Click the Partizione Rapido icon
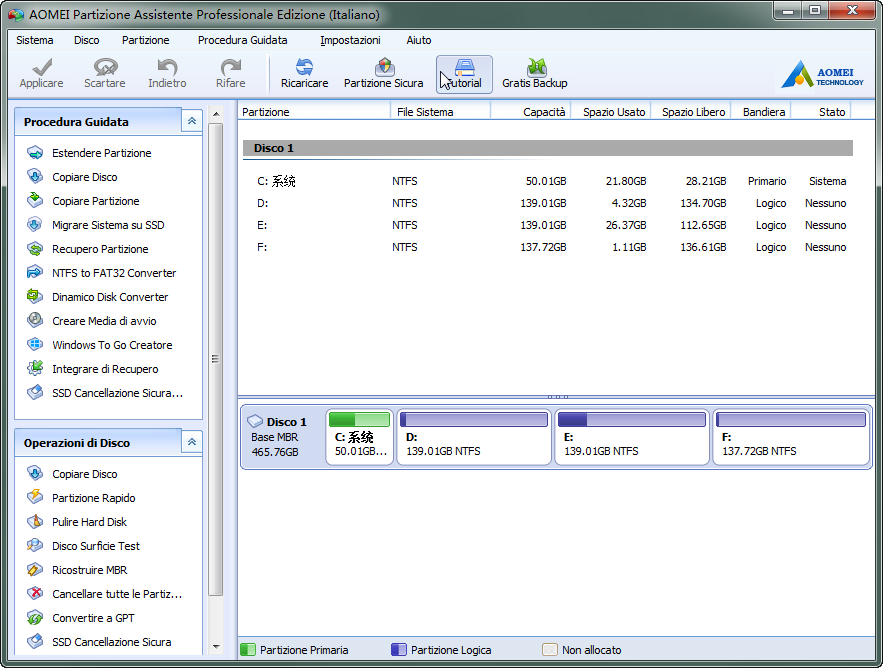This screenshot has width=883, height=668. (x=35, y=497)
